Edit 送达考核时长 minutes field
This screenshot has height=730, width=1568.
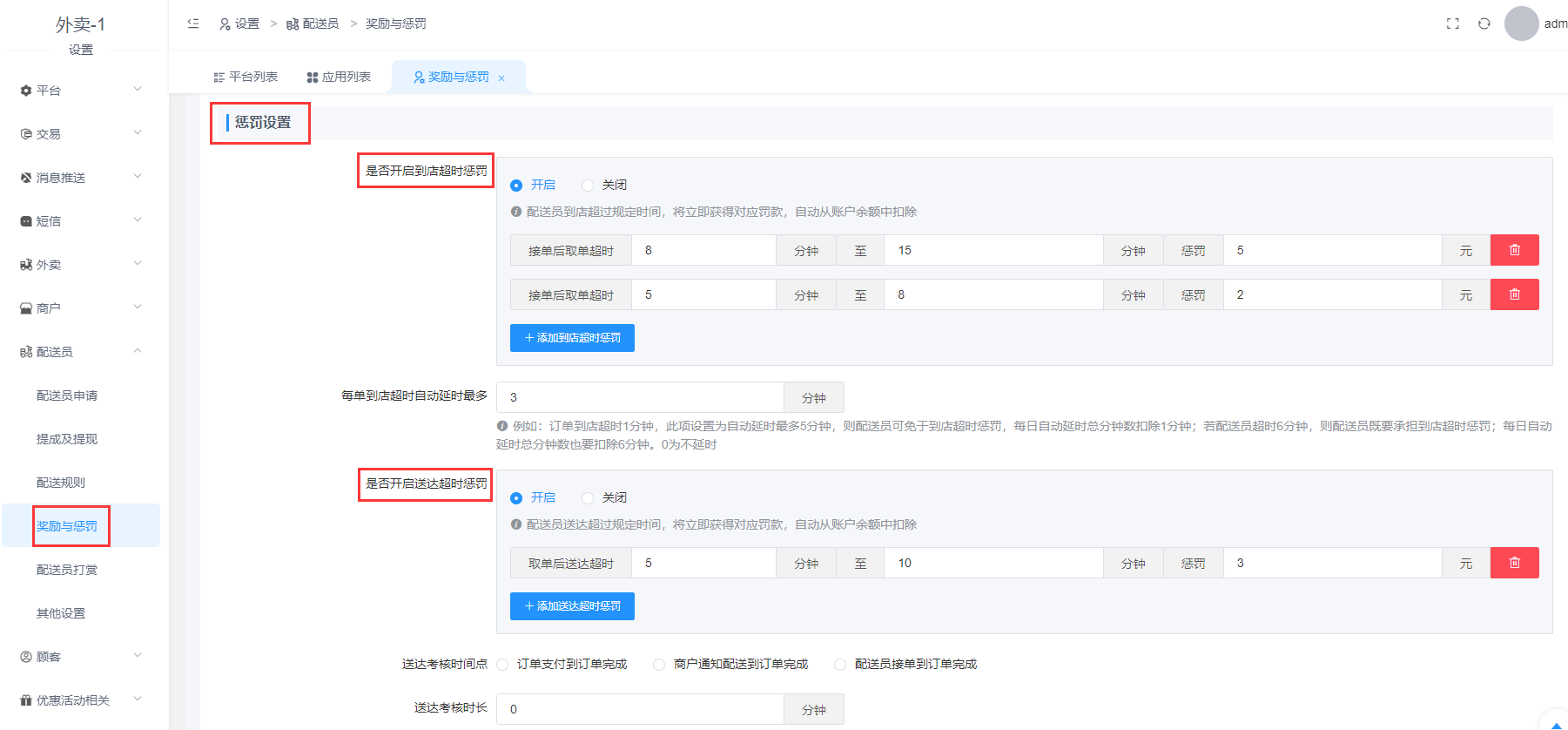tap(640, 709)
